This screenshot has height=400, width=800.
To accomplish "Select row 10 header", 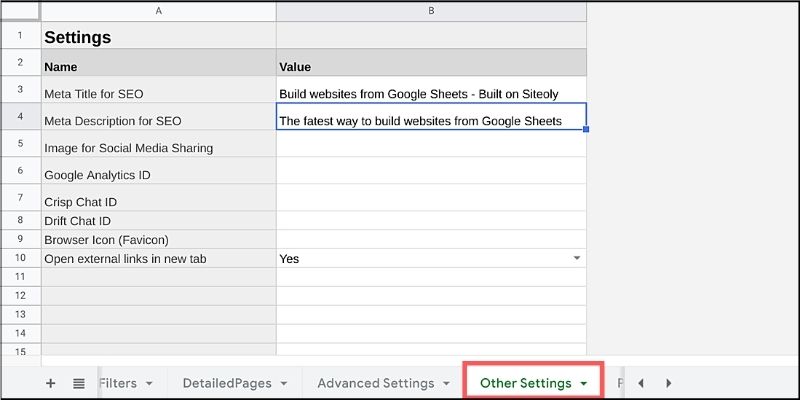I will [x=20, y=258].
